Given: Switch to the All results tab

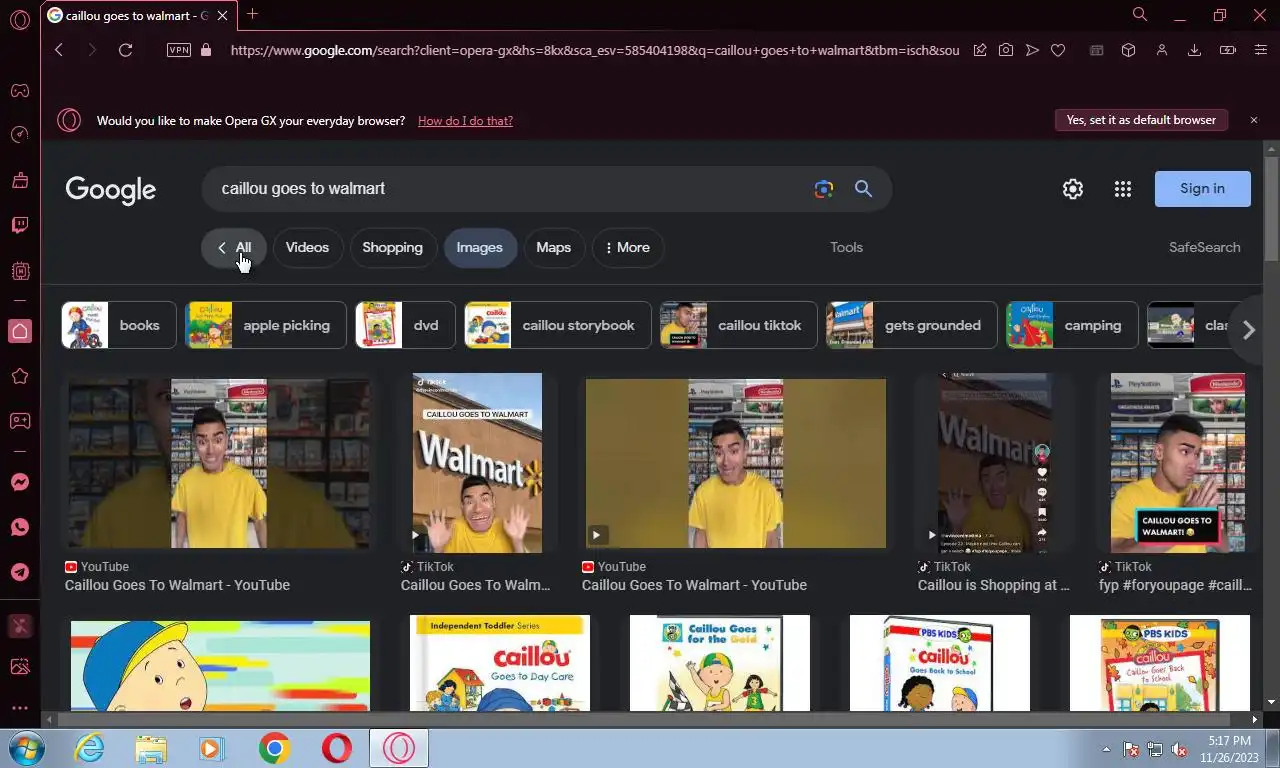Looking at the screenshot, I should point(234,248).
